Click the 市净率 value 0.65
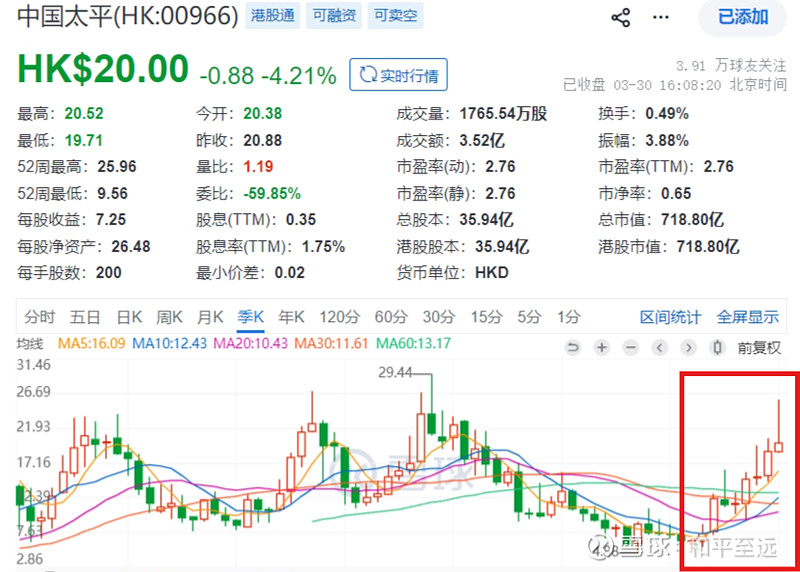The height and width of the screenshot is (572, 800). (x=676, y=194)
